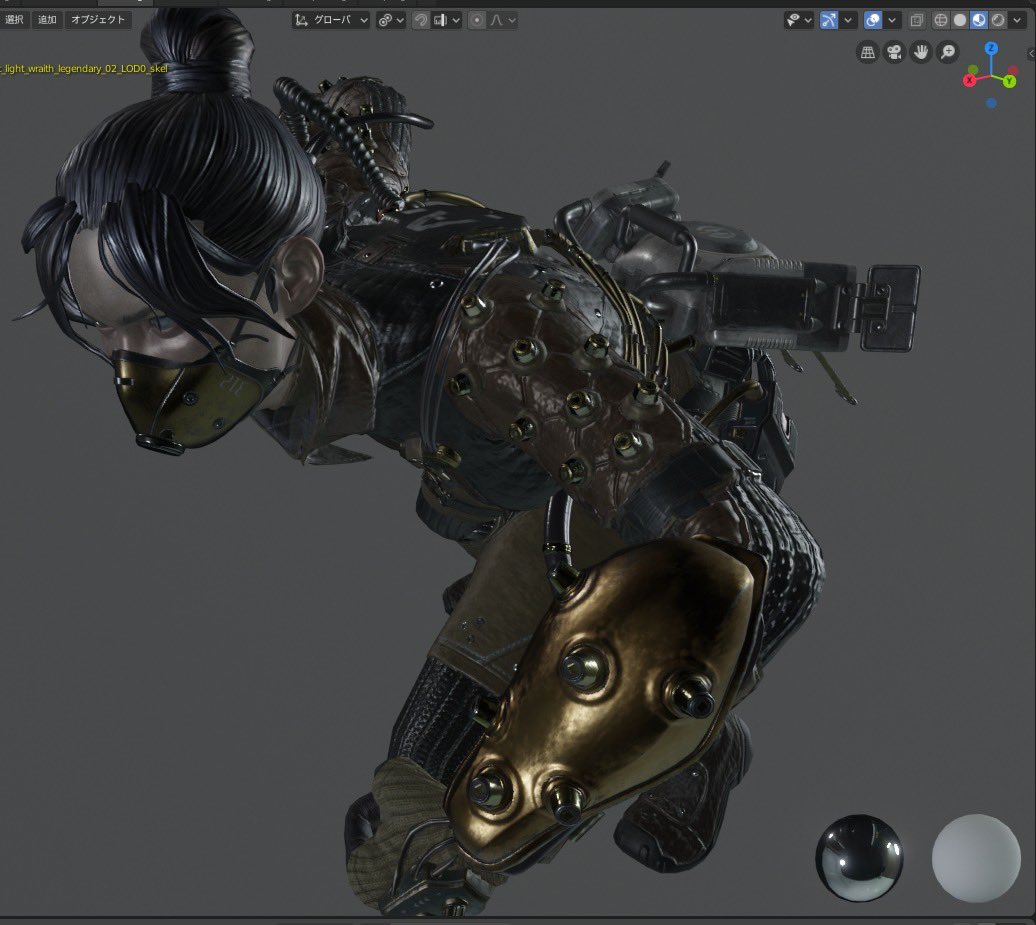
Task: Toggle proportional editing
Action: 476,20
